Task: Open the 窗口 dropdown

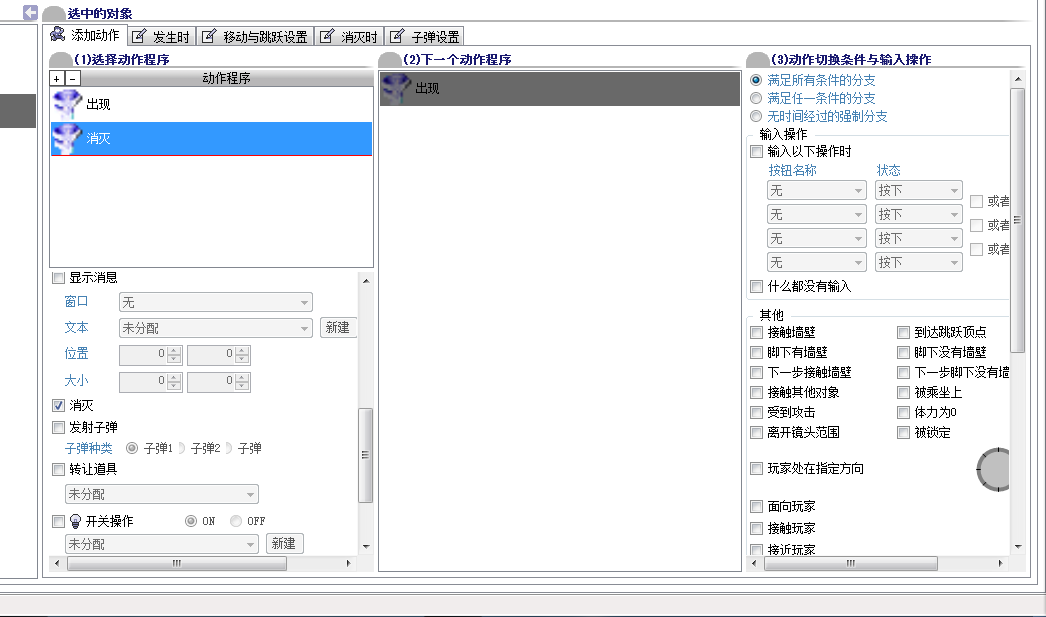Action: 215,302
